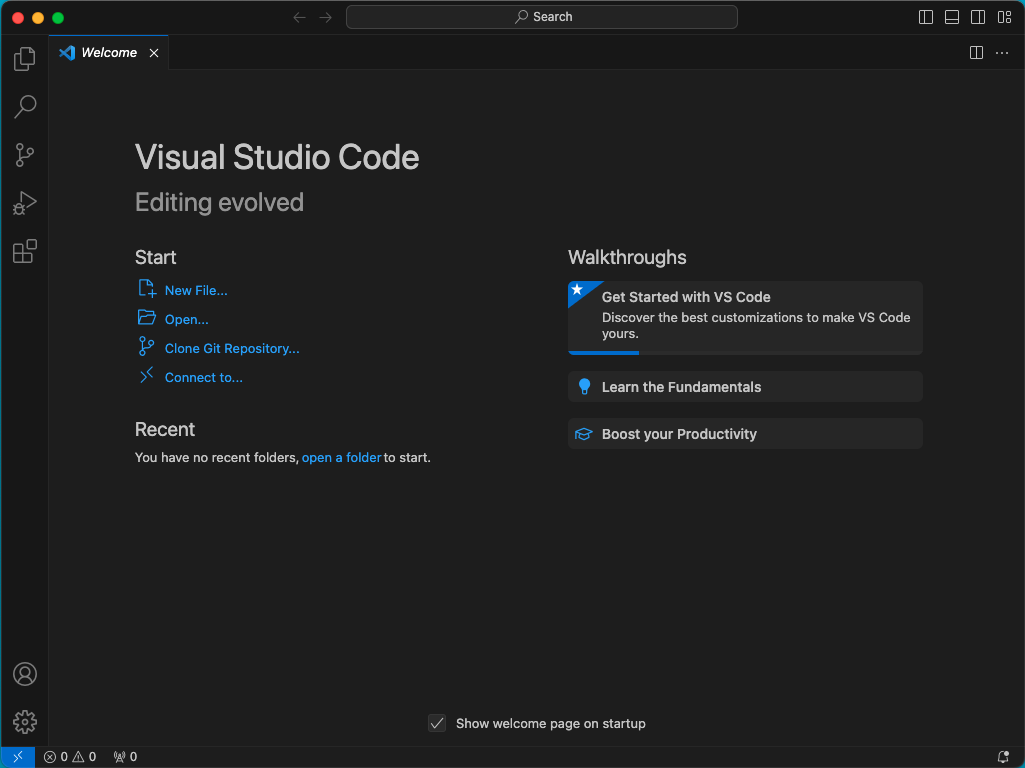Open the Extensions view
This screenshot has width=1025, height=768.
(x=25, y=252)
